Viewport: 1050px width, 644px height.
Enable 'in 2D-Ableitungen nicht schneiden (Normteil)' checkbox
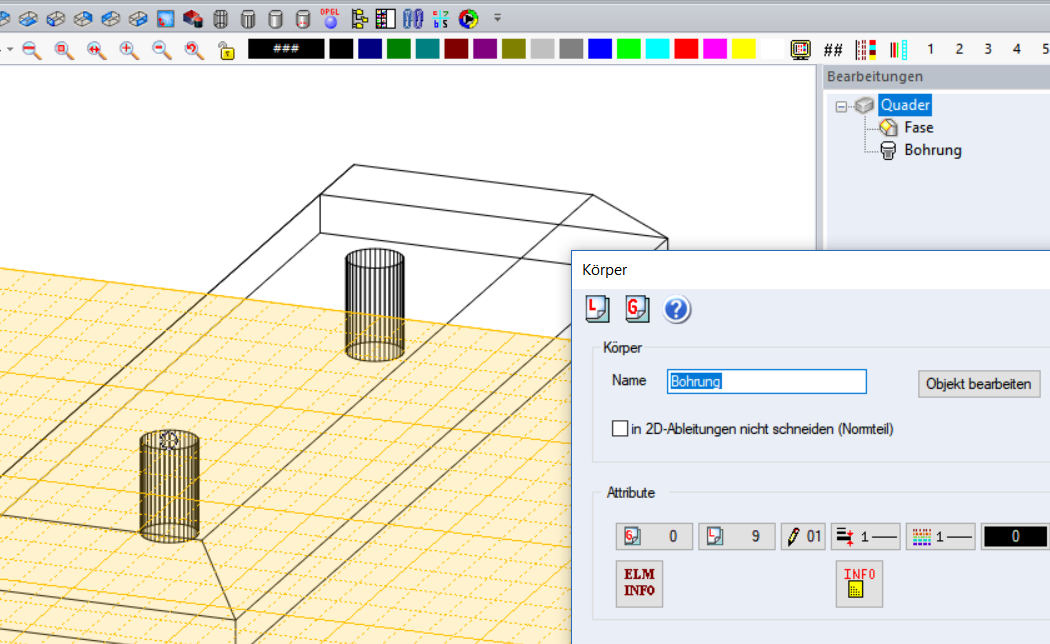tap(620, 428)
